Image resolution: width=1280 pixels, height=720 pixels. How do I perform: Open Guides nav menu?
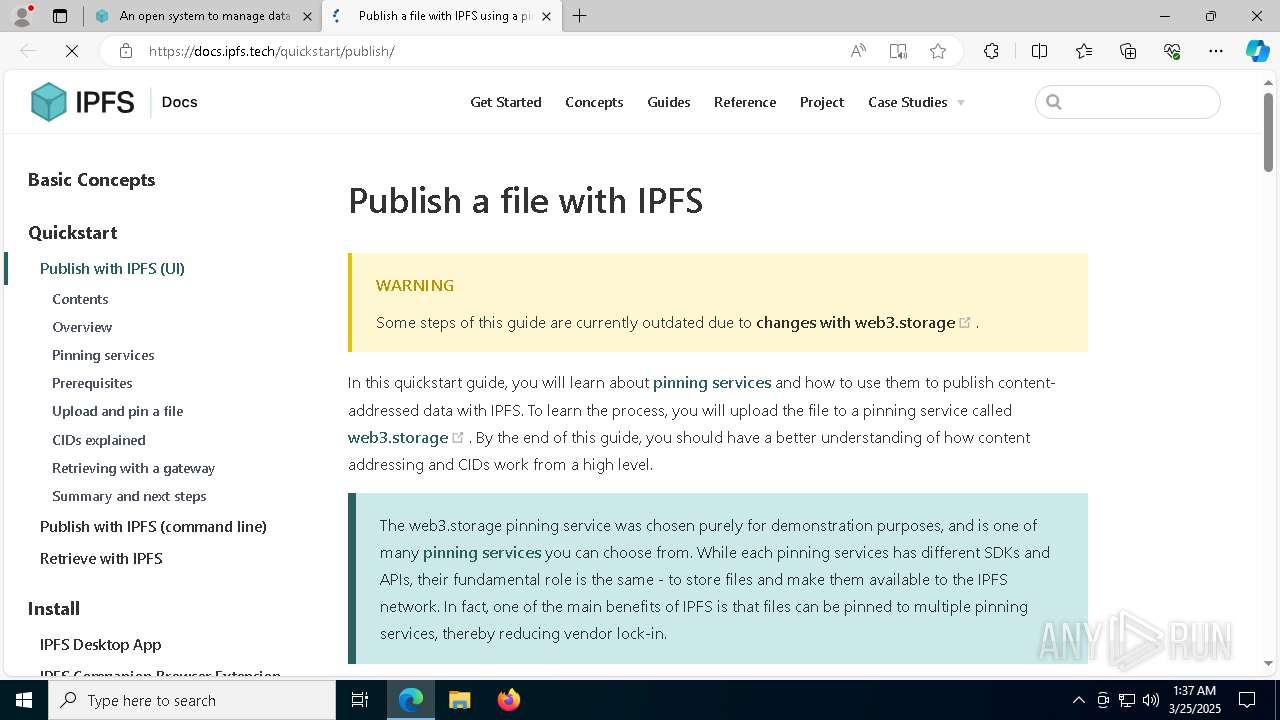click(x=669, y=102)
